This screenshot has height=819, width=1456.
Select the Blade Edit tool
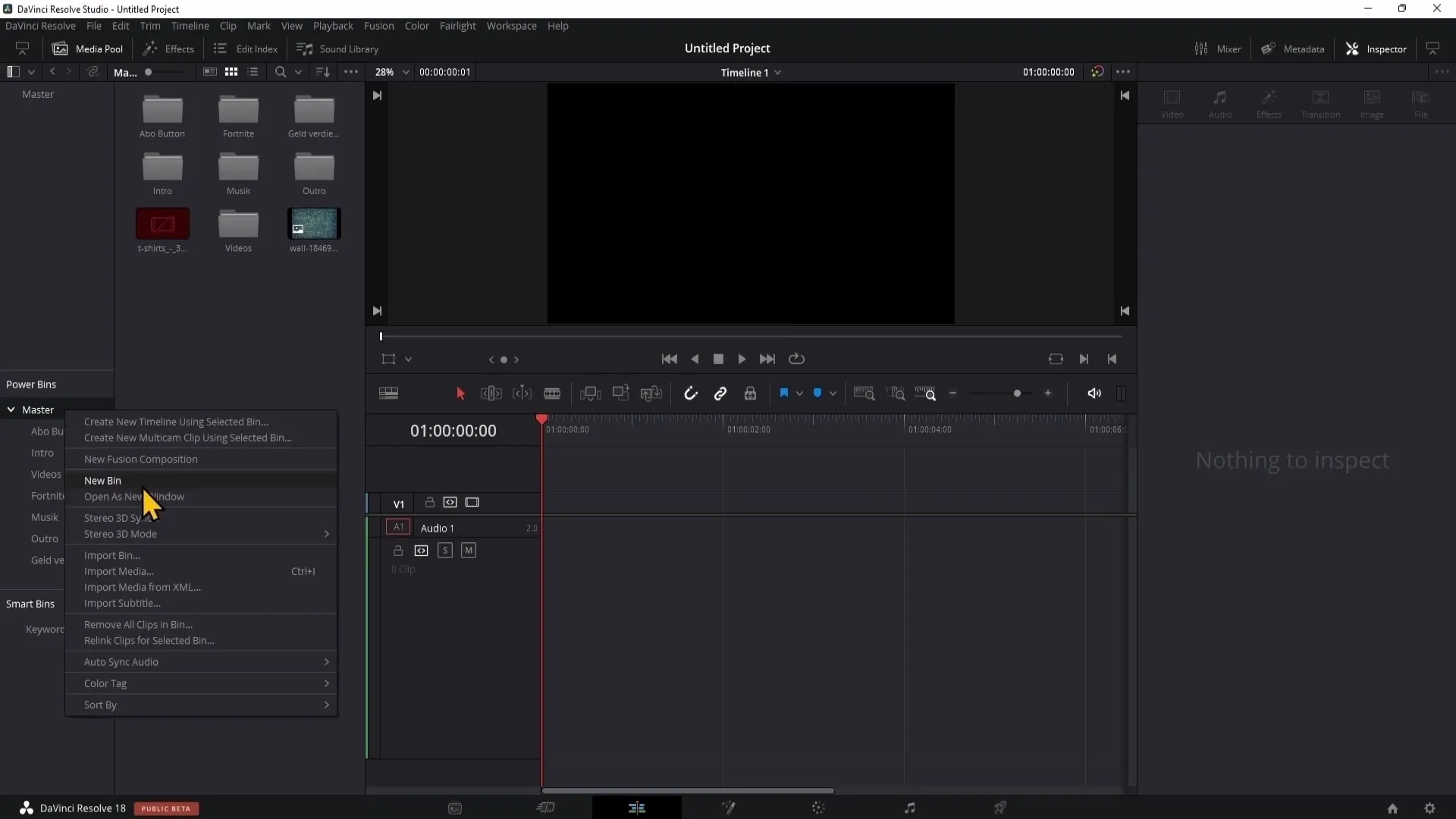552,394
